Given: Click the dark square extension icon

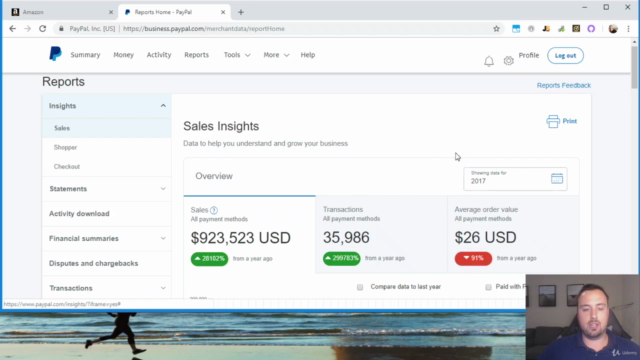Looking at the screenshot, I should pyautogui.click(x=576, y=29).
